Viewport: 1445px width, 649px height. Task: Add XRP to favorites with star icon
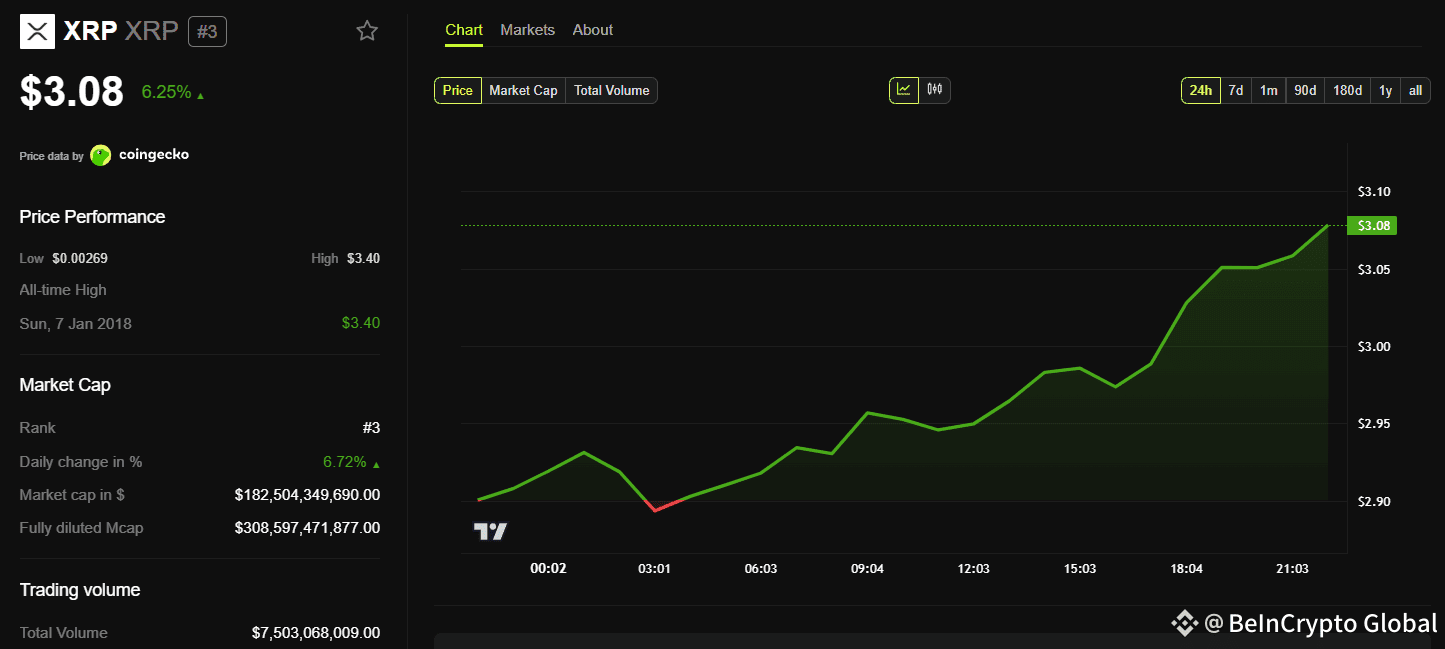(367, 31)
